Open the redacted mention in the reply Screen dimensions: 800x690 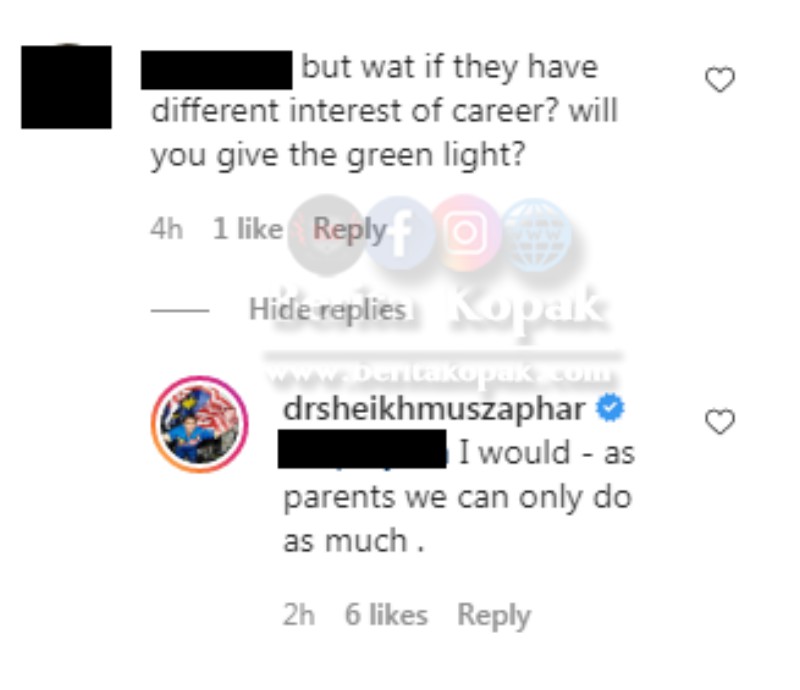tap(362, 449)
